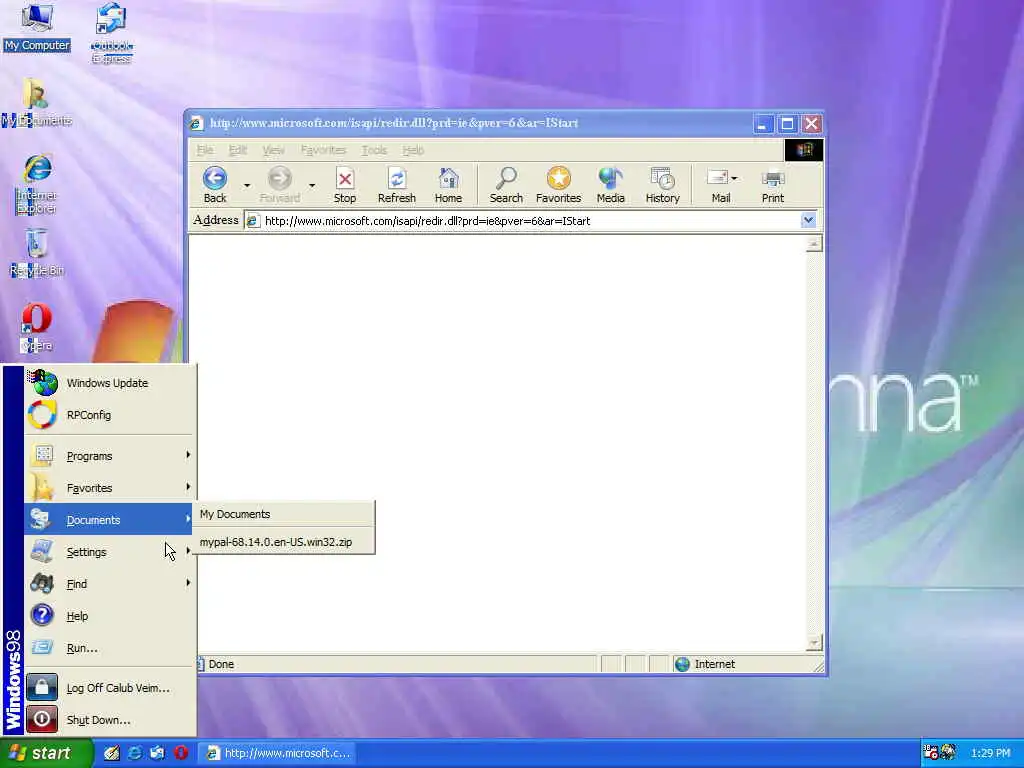Open My Documents from Documents submenu
Image resolution: width=1024 pixels, height=768 pixels.
283,514
